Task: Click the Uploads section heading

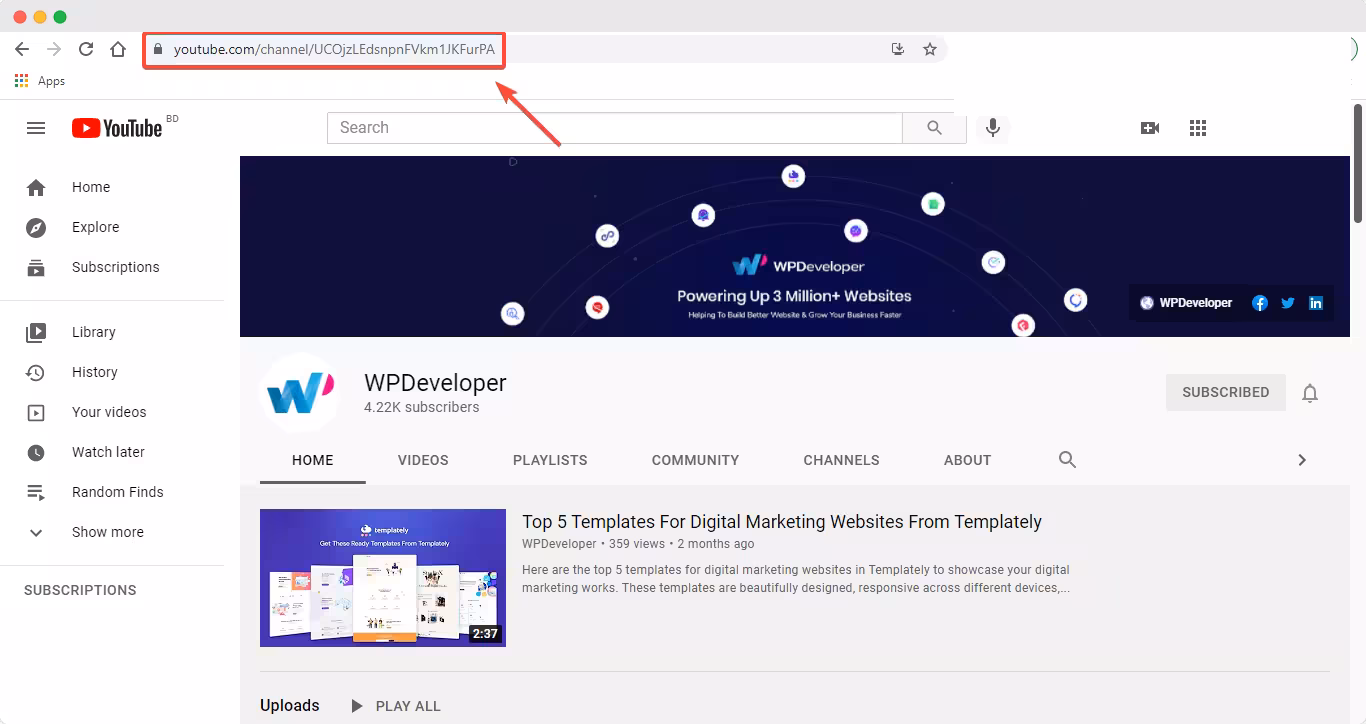Action: [290, 706]
